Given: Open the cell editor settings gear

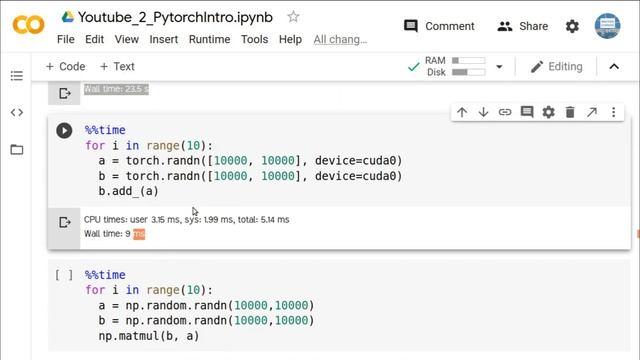Looking at the screenshot, I should click(x=548, y=112).
